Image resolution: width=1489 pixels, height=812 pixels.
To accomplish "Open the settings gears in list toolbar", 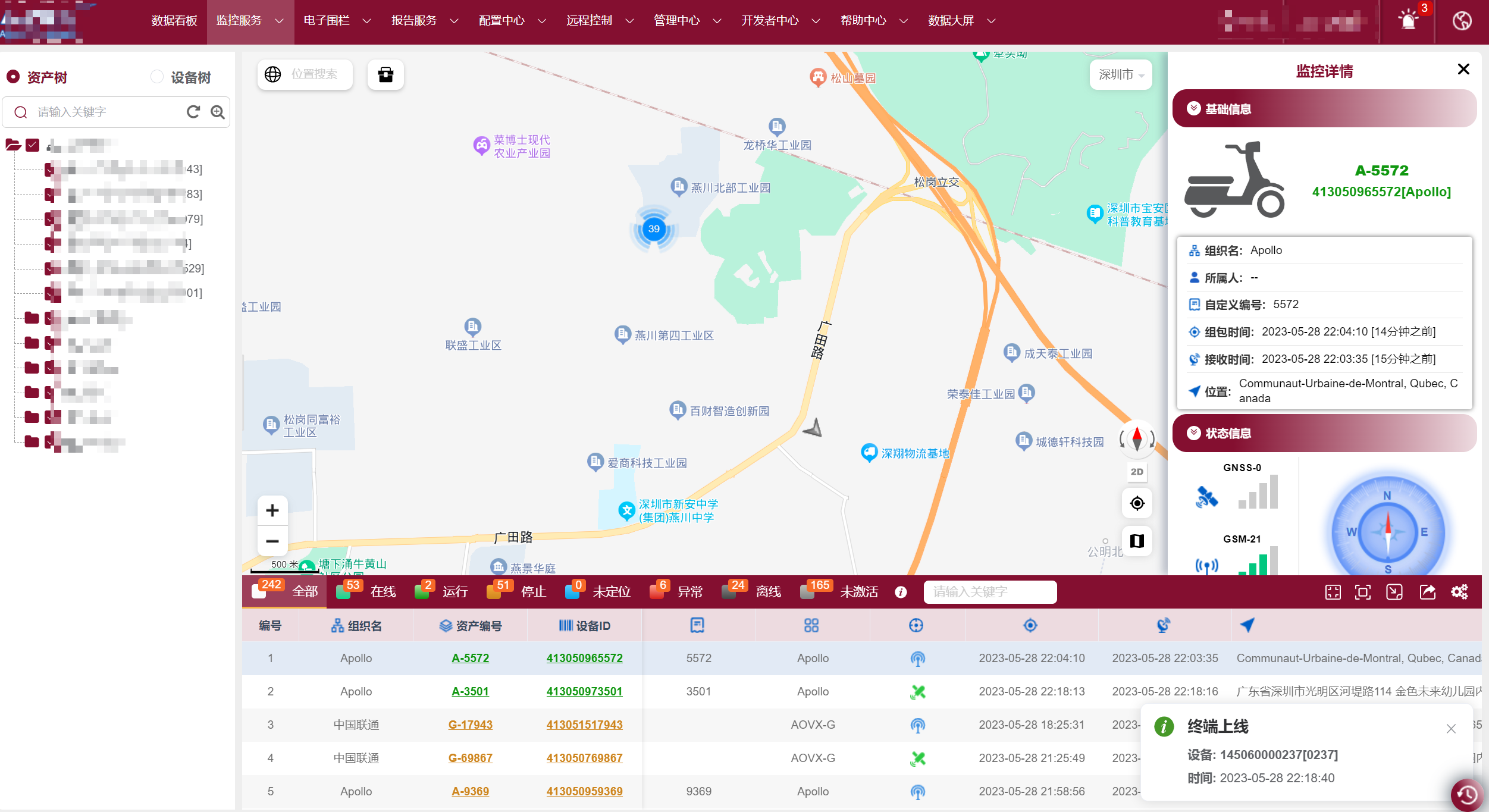I will click(x=1459, y=592).
